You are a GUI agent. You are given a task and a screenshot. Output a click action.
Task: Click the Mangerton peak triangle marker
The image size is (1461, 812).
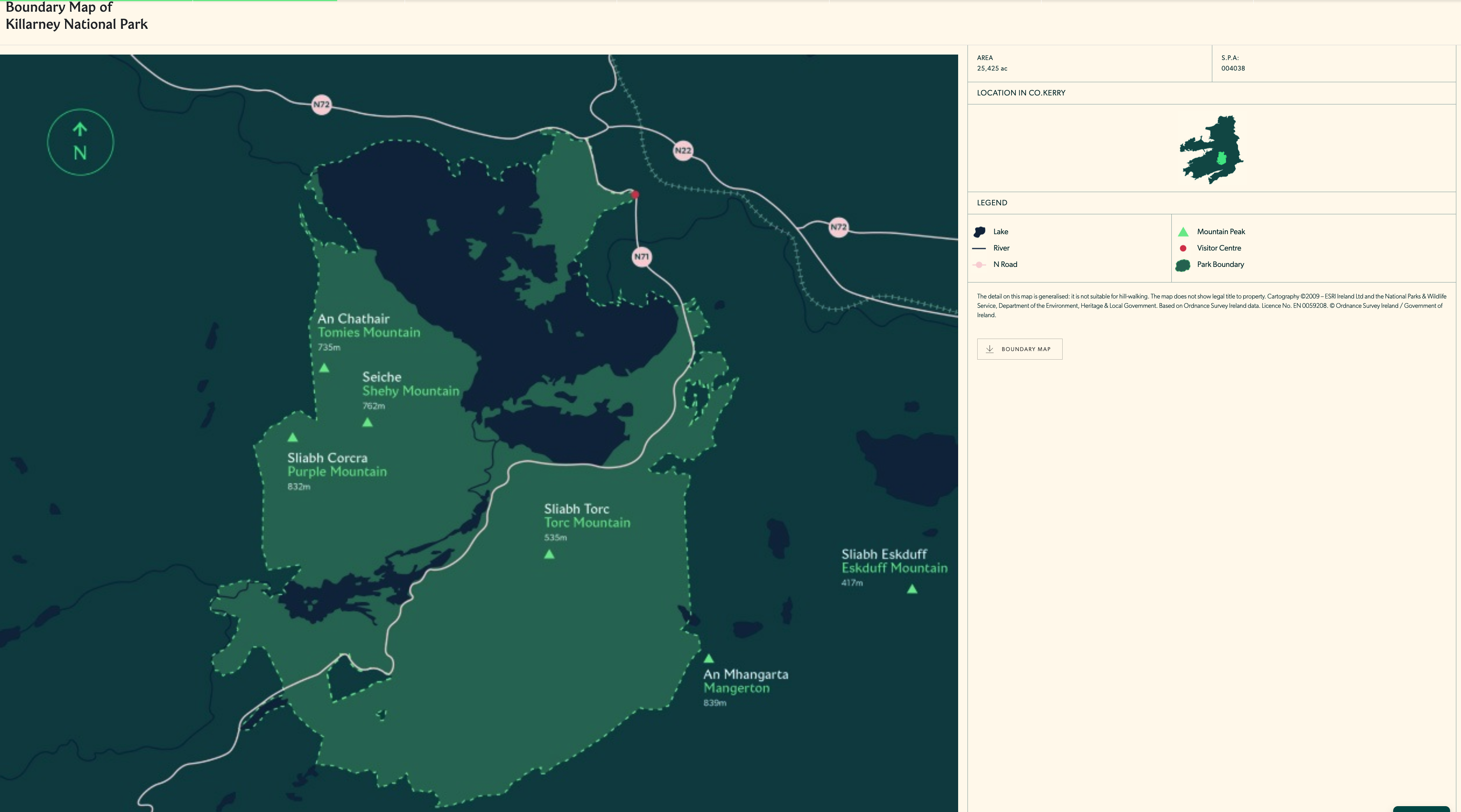[708, 659]
